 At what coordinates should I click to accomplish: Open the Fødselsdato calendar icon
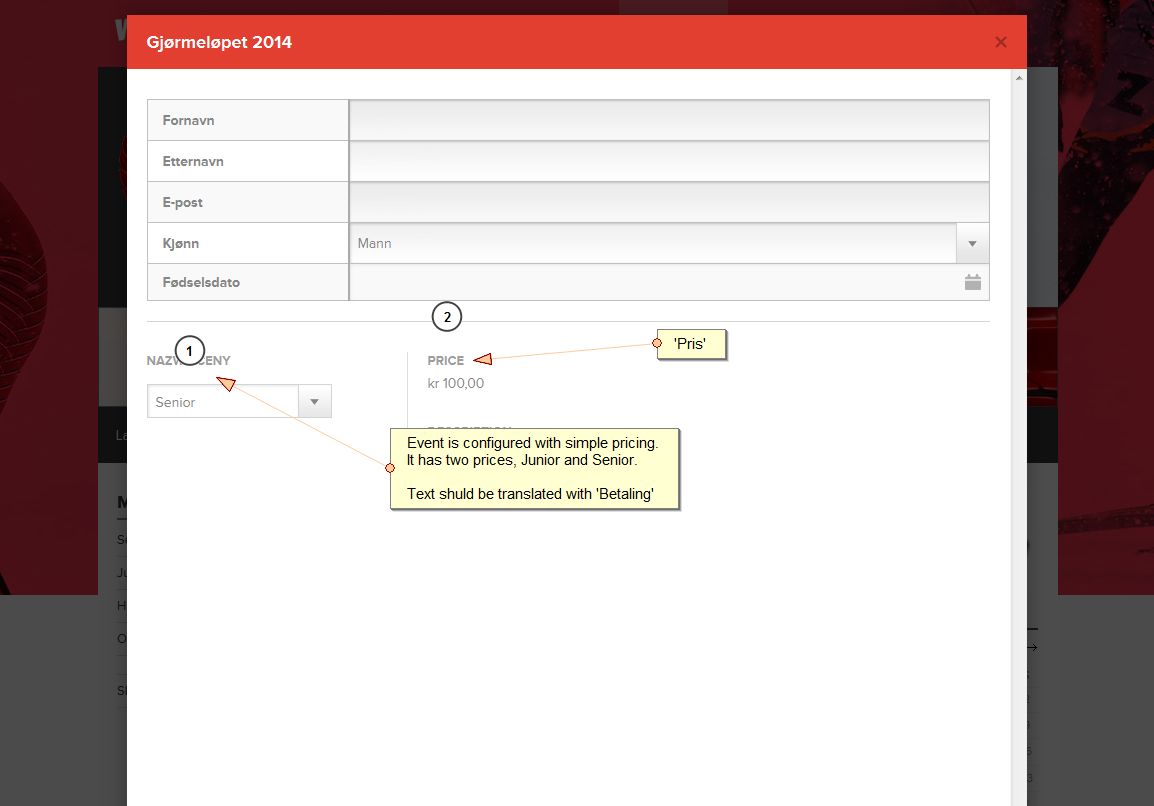point(972,282)
